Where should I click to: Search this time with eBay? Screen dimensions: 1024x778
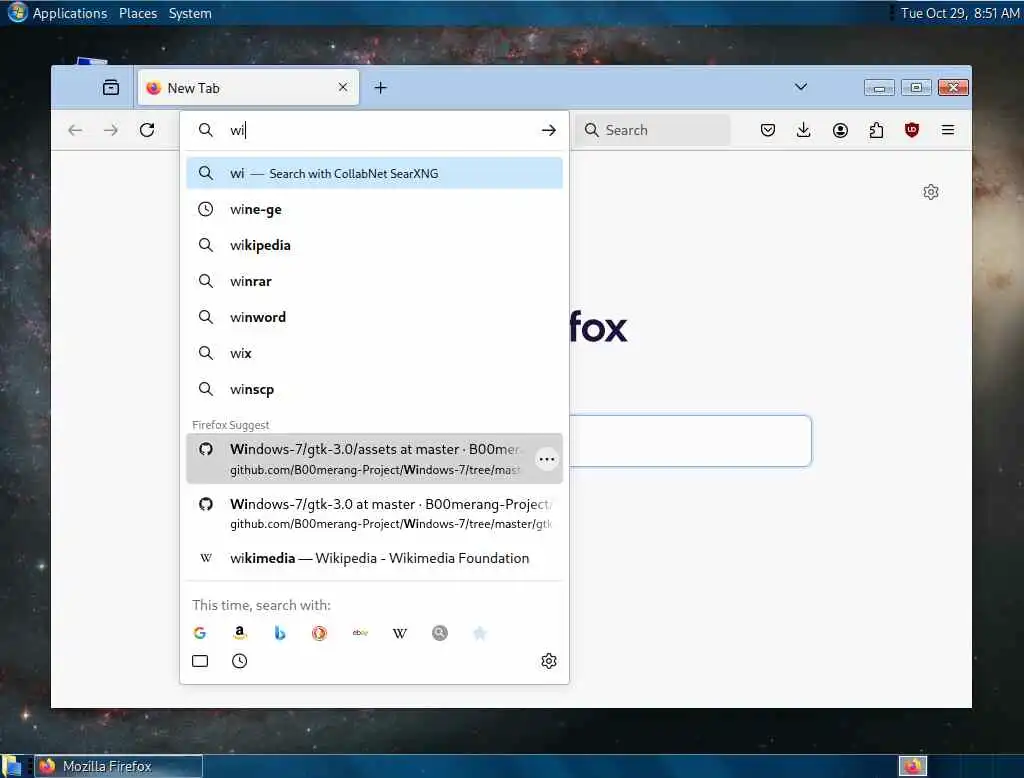pos(360,633)
